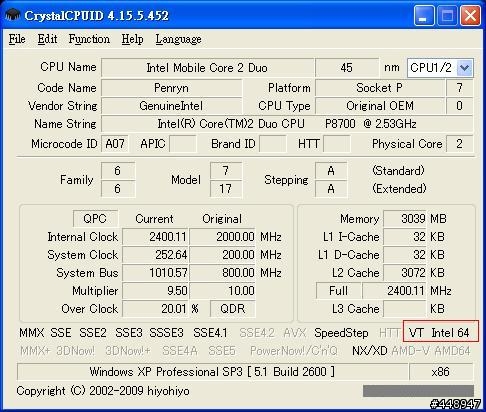Click the Platform value Socket P
486x412 pixels.
pos(380,88)
